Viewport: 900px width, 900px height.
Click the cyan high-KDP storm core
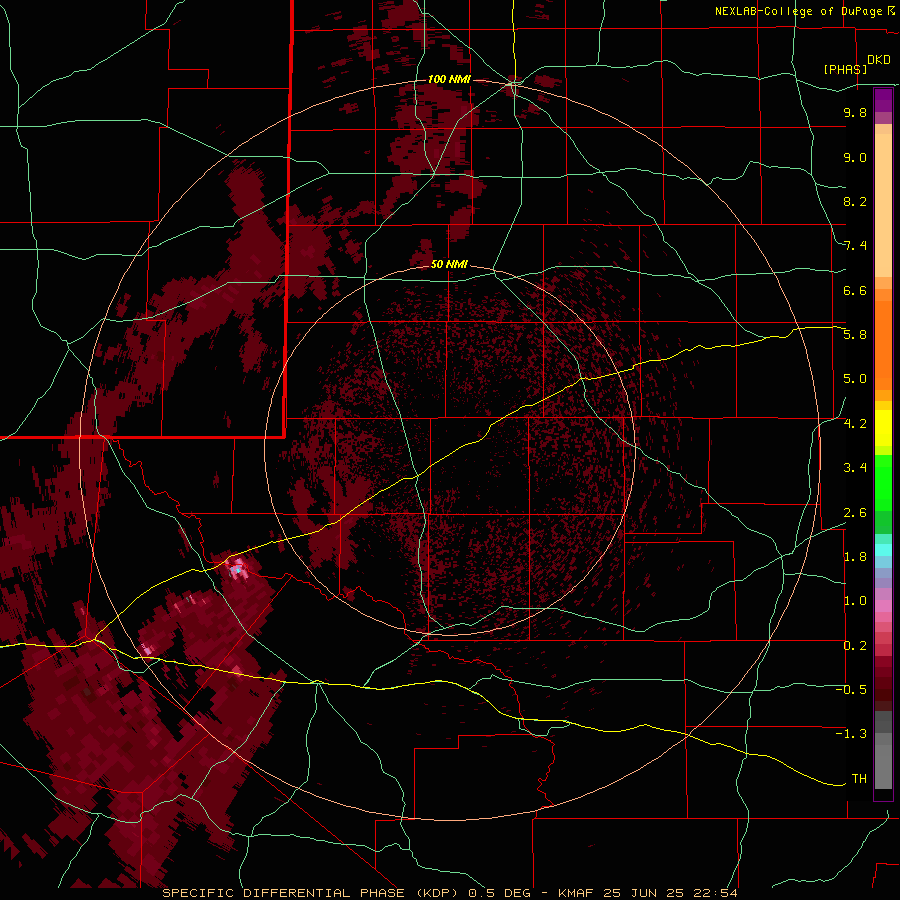coord(237,571)
